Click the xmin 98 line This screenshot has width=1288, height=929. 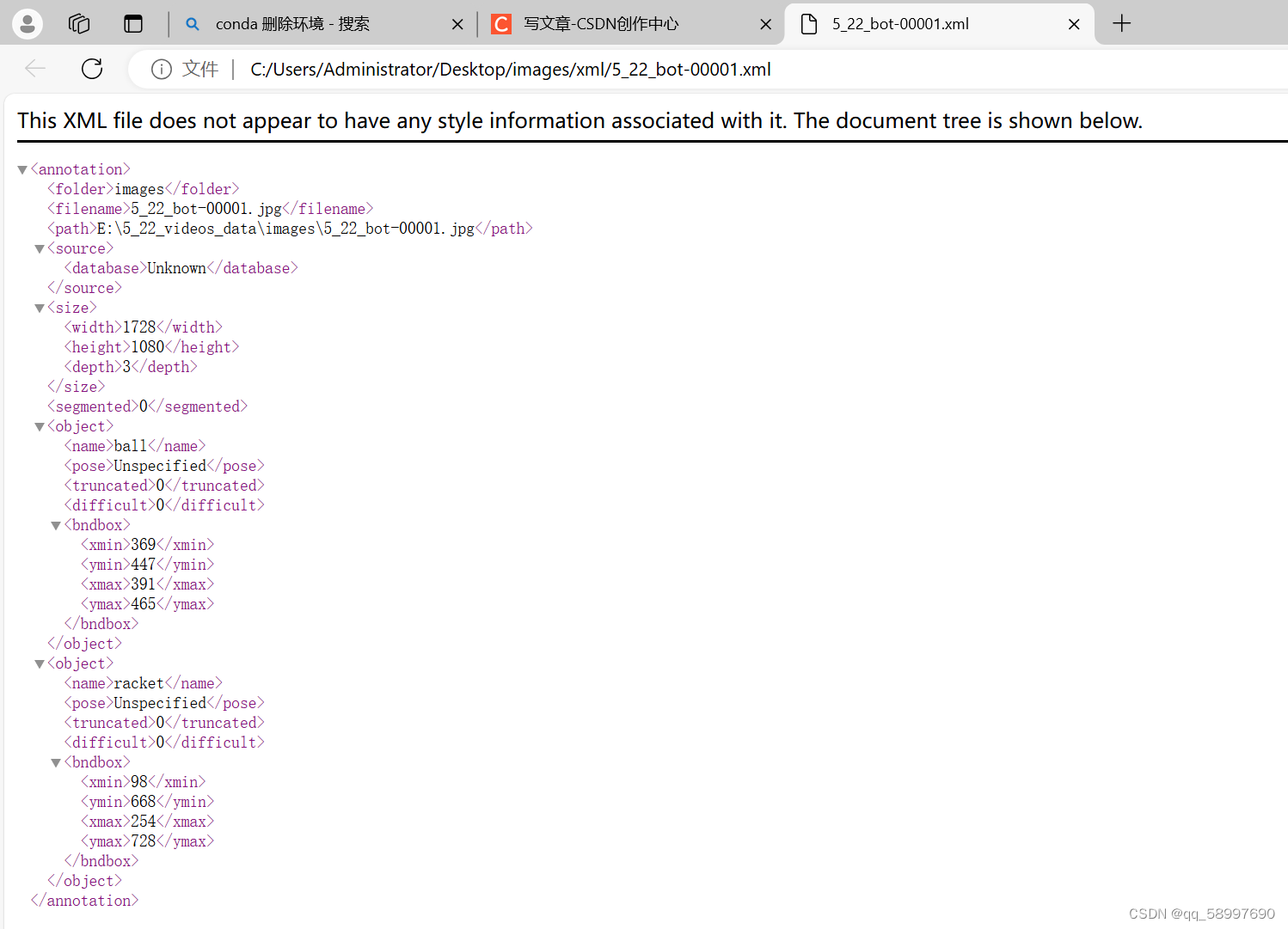(144, 782)
